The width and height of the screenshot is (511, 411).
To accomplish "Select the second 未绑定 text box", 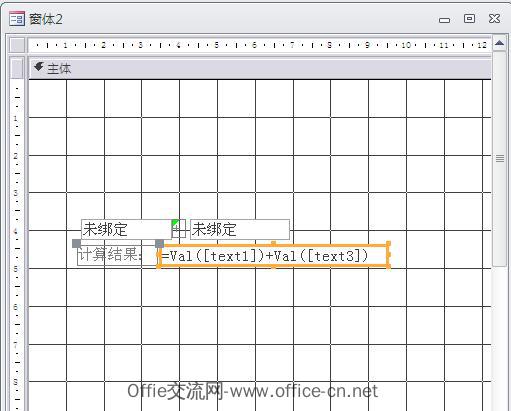I will (240, 229).
